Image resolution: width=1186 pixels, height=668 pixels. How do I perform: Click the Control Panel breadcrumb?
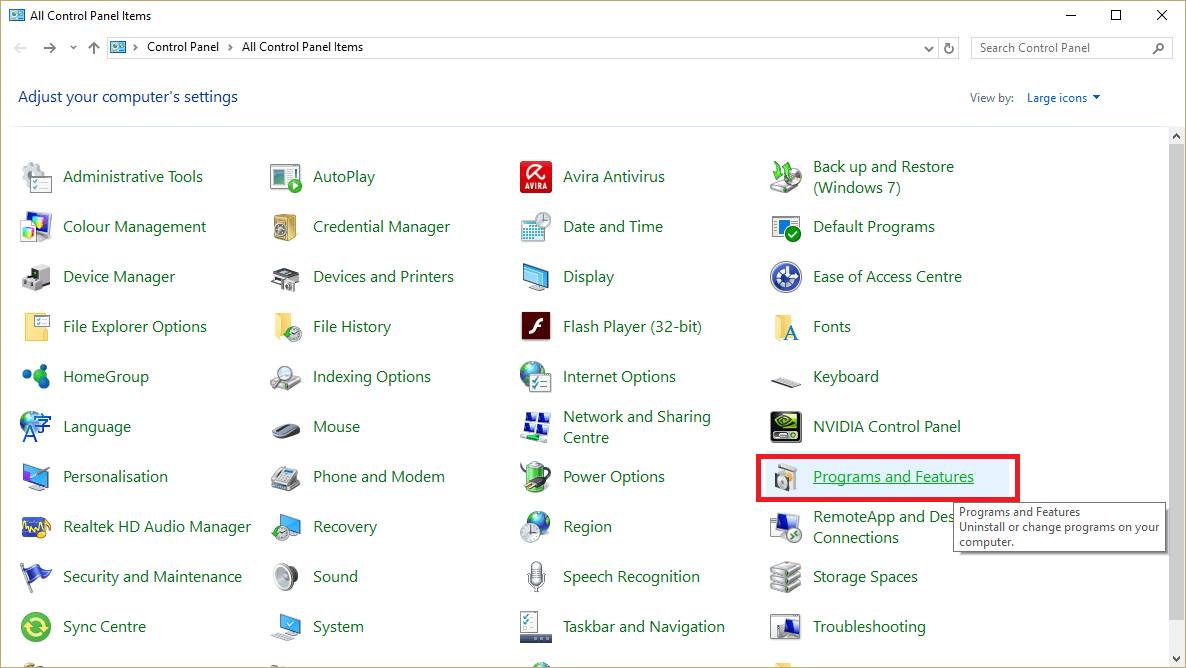pos(183,47)
